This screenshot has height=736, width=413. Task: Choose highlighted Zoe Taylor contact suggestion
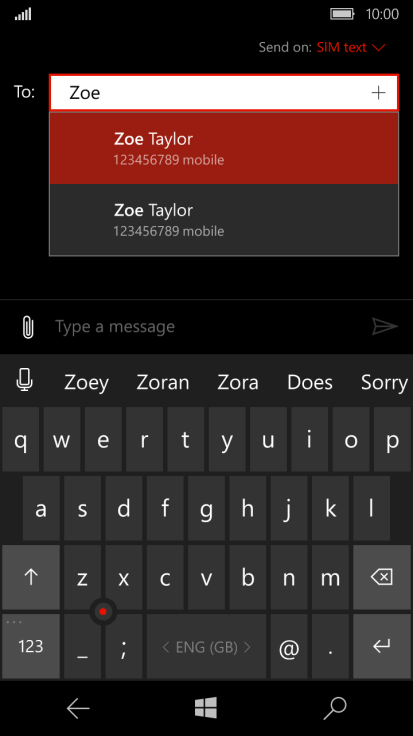(x=224, y=148)
